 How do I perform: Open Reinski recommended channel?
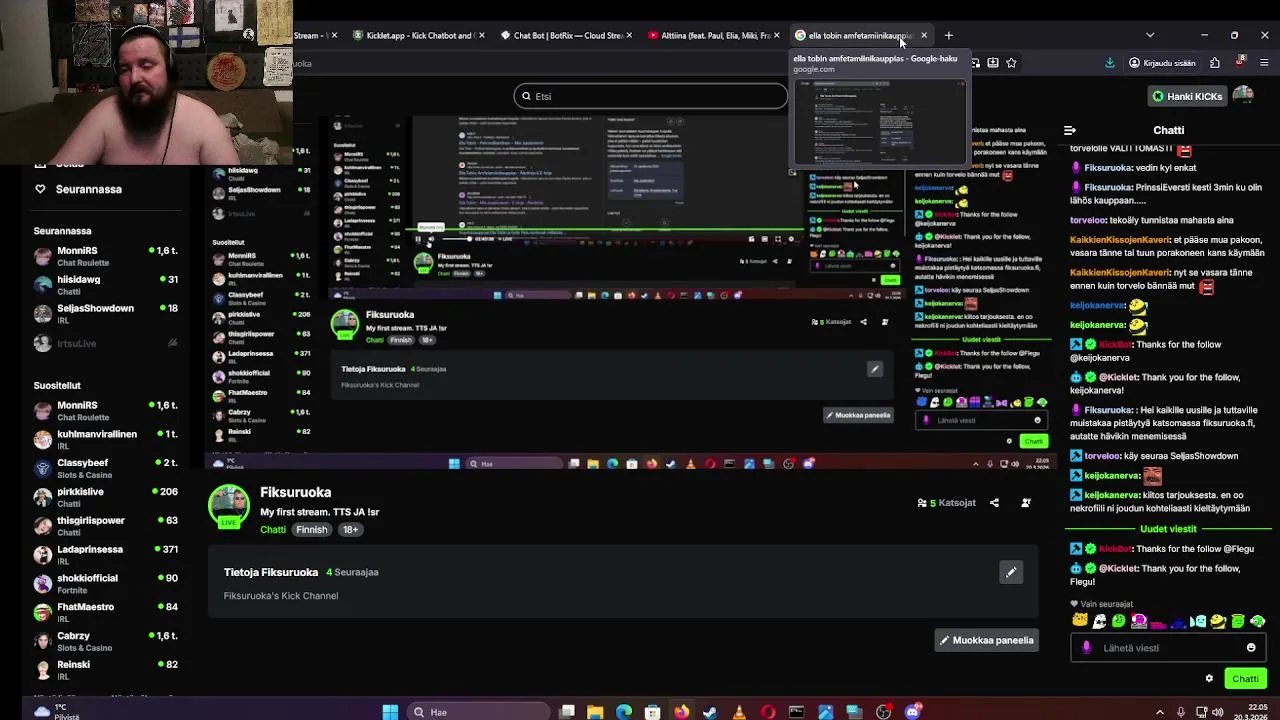[x=105, y=669]
